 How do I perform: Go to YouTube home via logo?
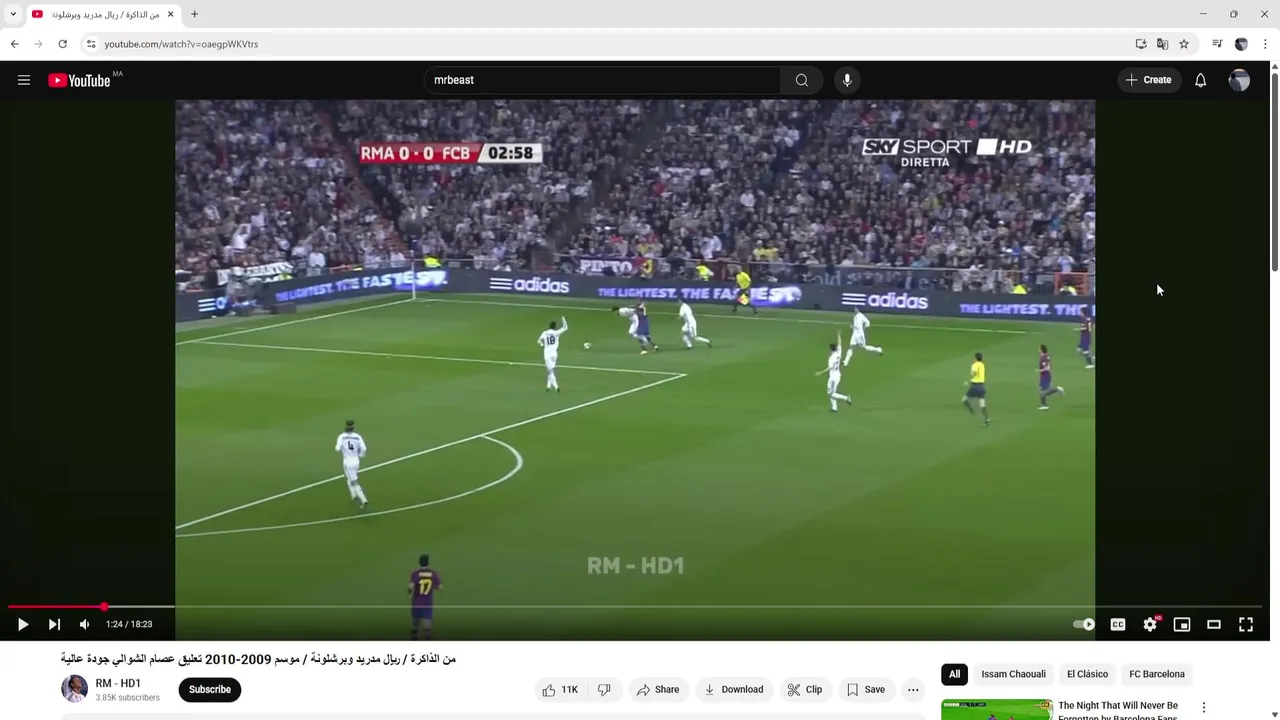tap(79, 80)
